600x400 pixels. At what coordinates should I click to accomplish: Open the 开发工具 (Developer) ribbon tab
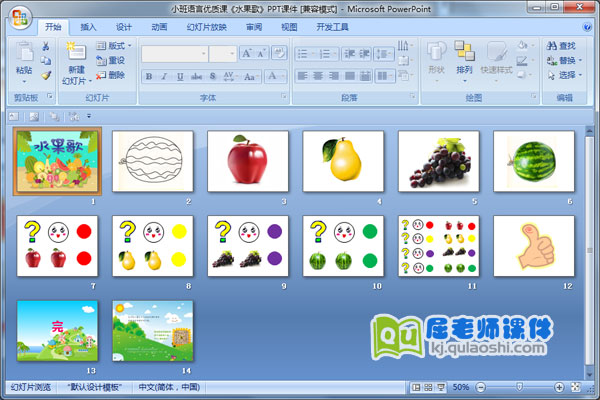333,27
